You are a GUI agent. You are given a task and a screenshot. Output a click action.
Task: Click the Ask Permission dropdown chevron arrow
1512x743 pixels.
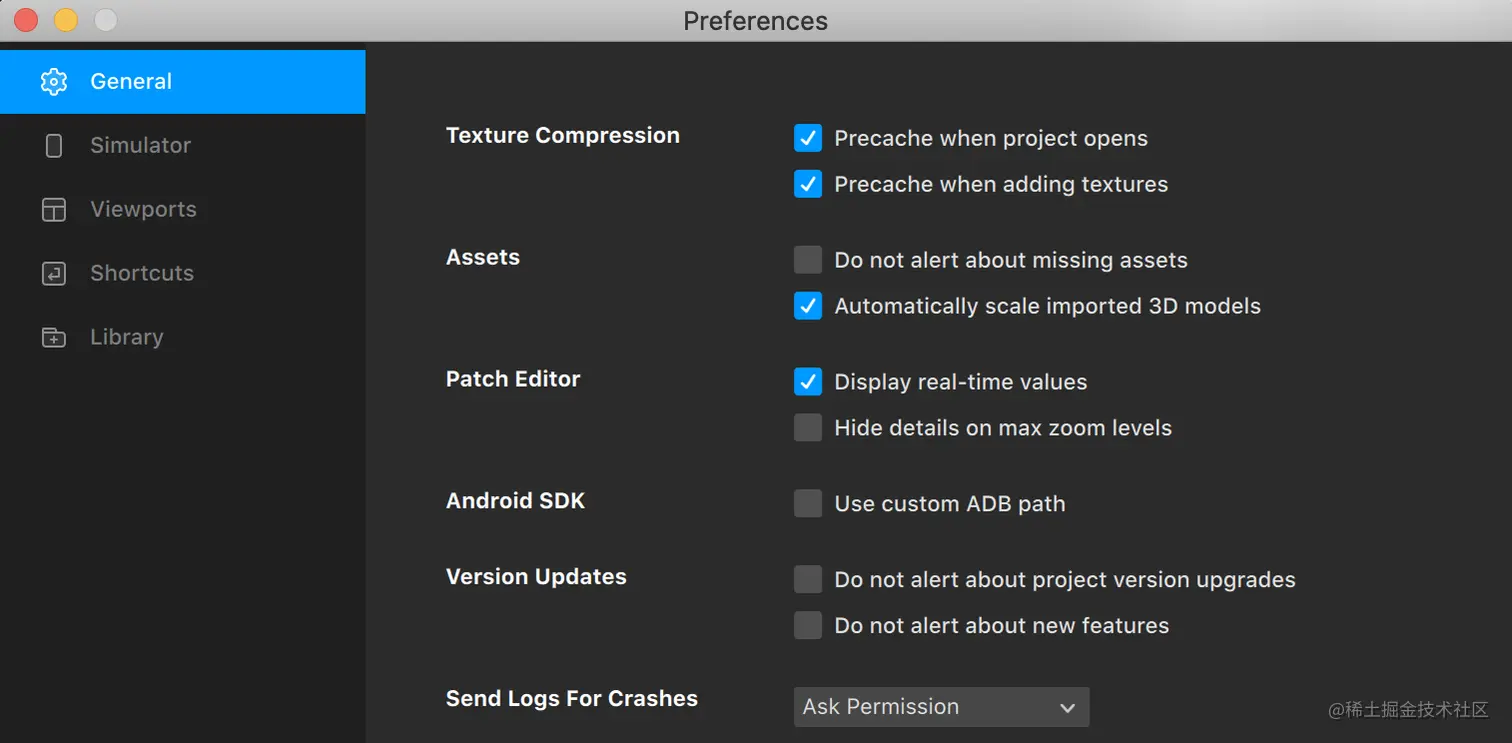[x=1067, y=708]
